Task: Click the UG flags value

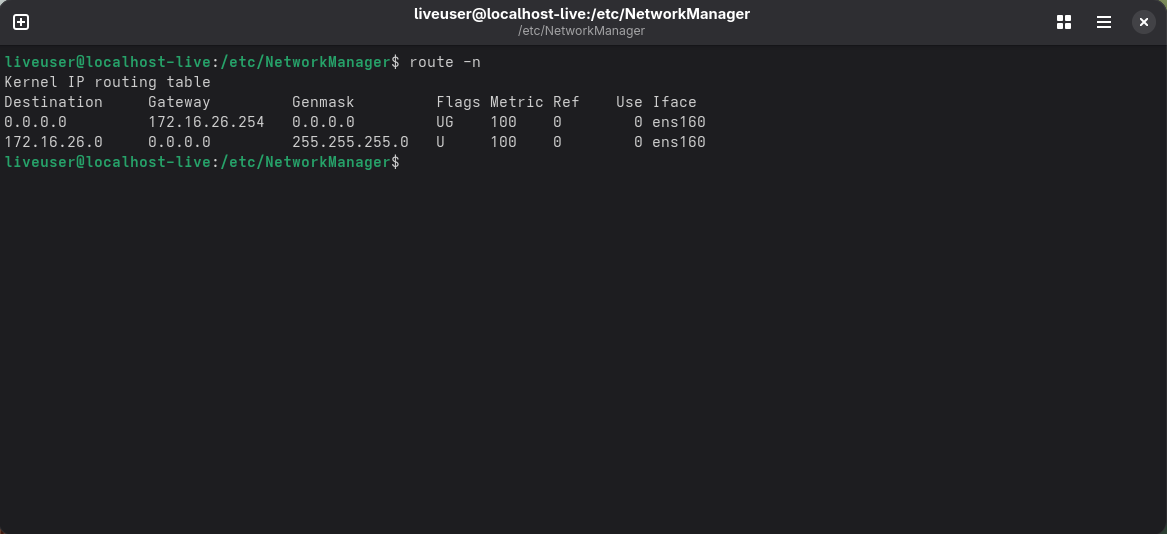Action: click(445, 122)
